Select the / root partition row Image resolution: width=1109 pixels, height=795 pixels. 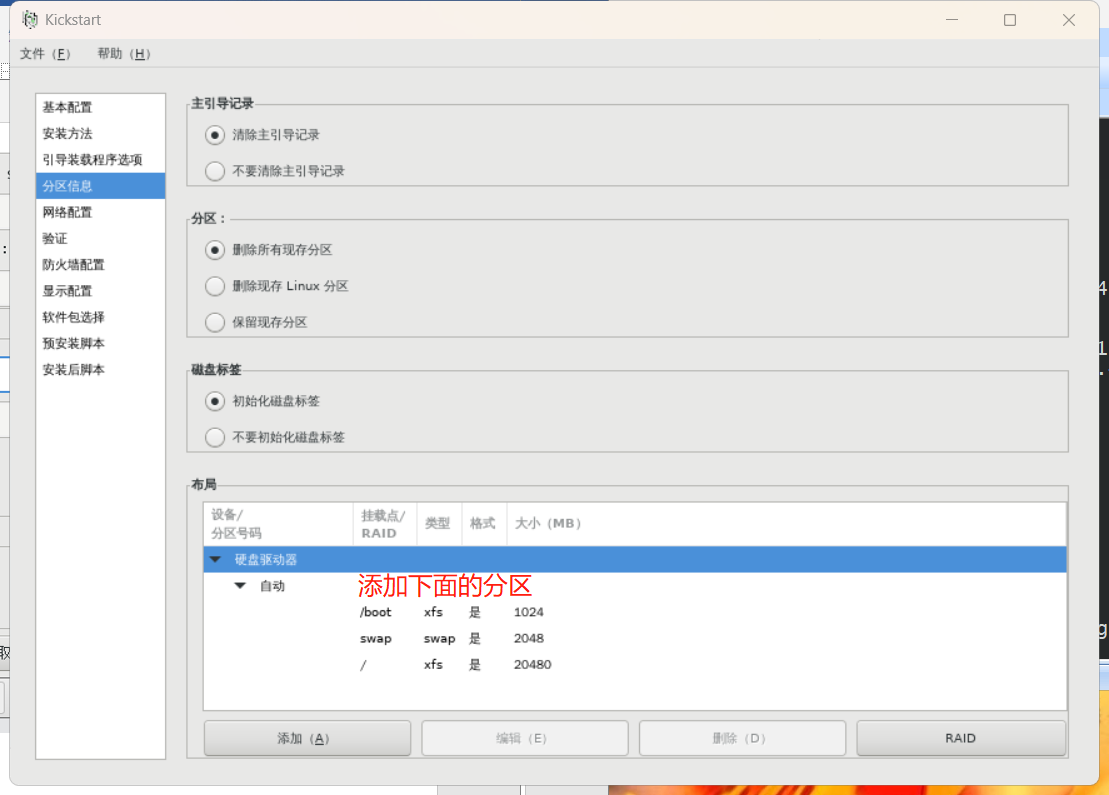[634, 664]
